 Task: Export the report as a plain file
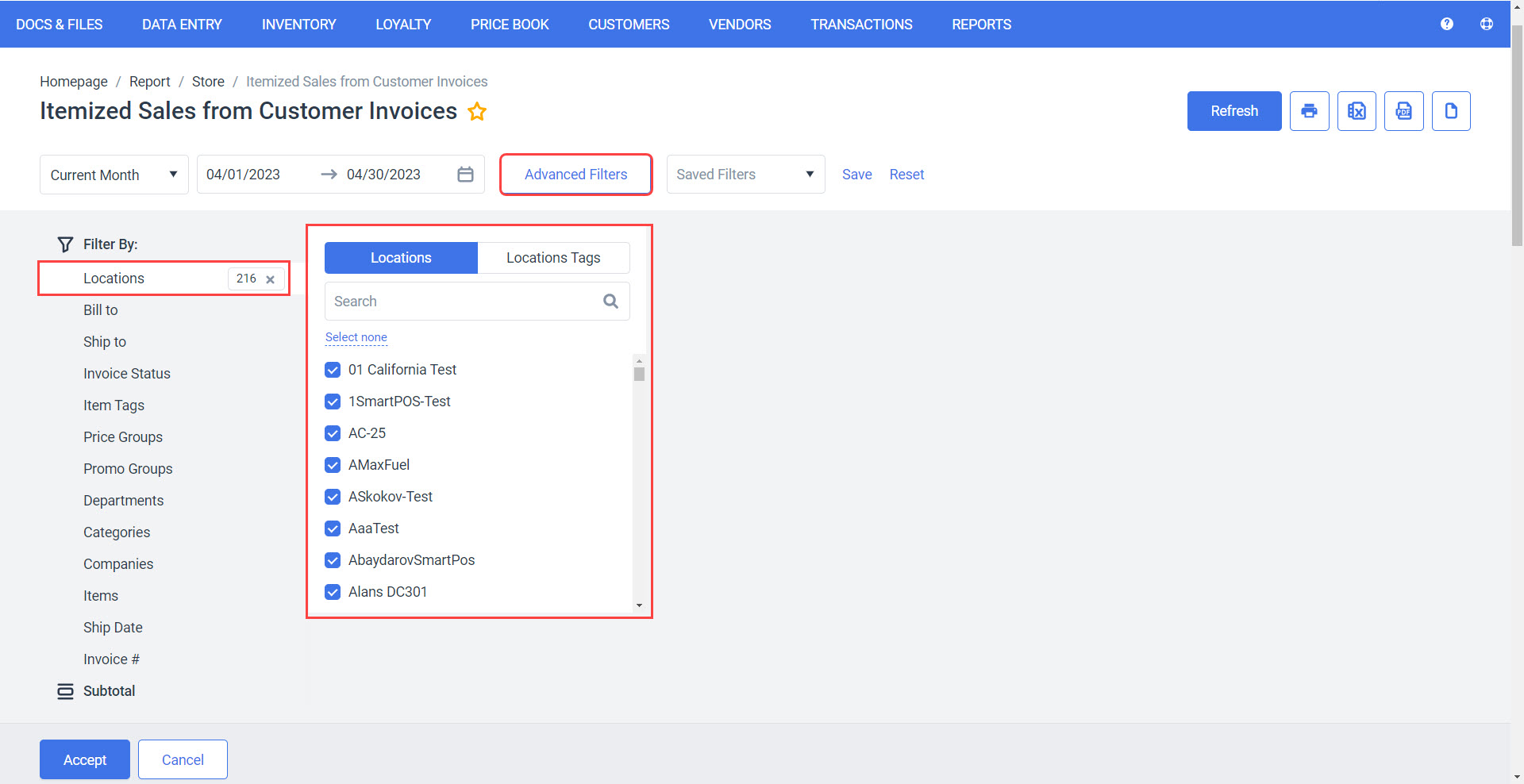[x=1450, y=111]
